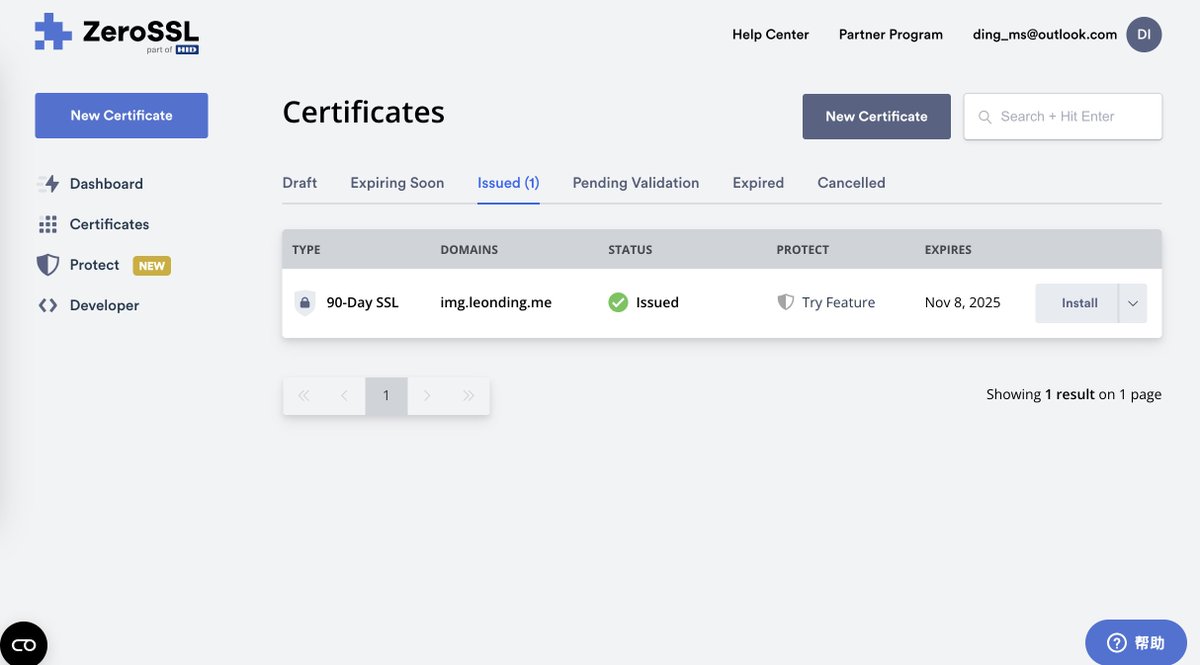The image size is (1200, 665).
Task: Click the Issued status text
Action: click(657, 302)
